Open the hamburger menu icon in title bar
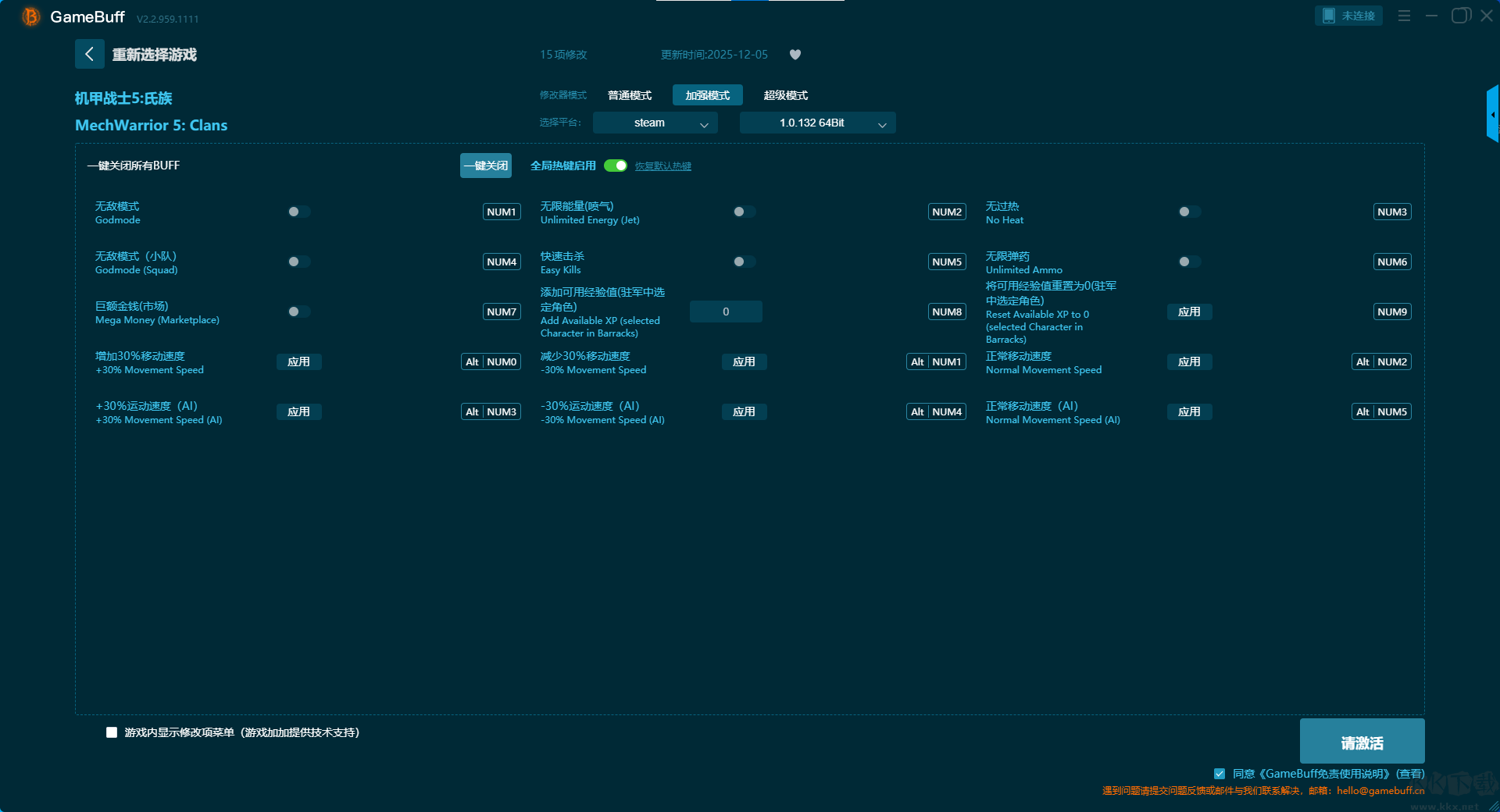The width and height of the screenshot is (1500, 812). 1404,16
